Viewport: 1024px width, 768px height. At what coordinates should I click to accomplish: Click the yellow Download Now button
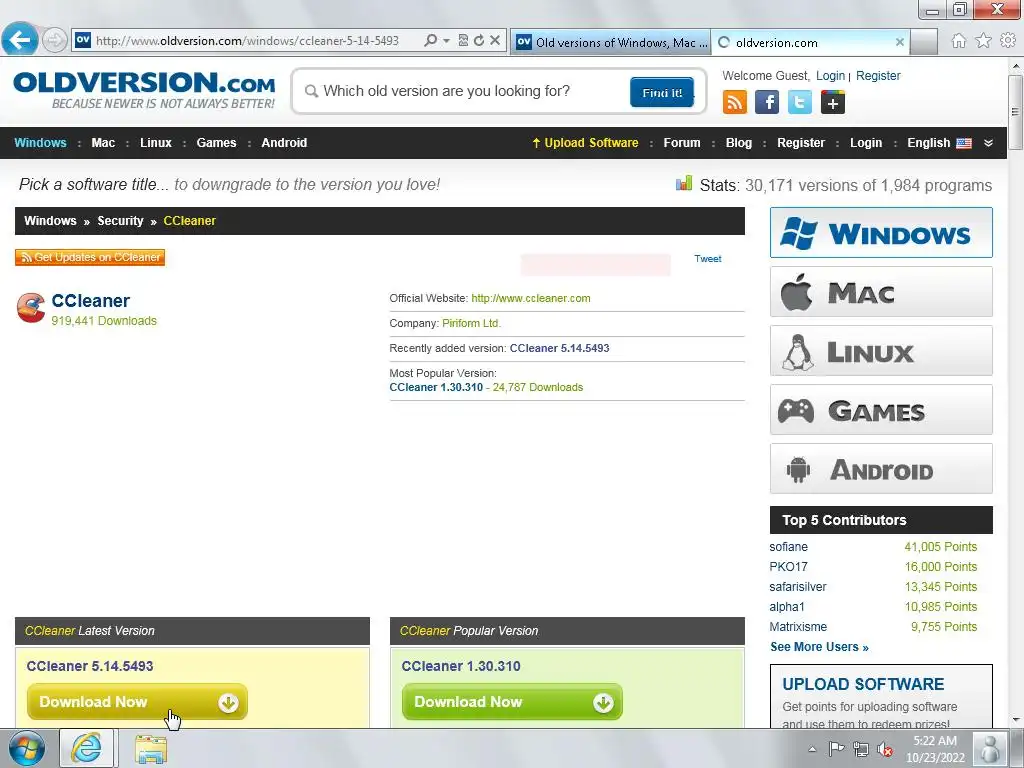(137, 702)
